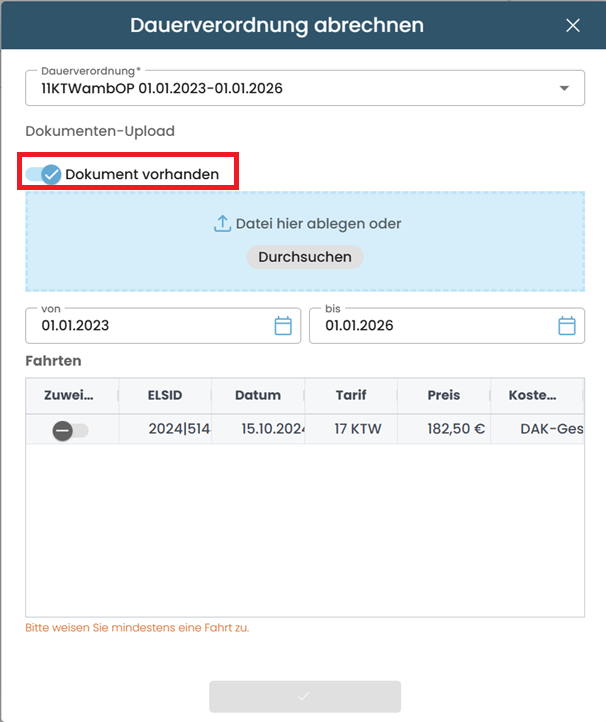Toggle the Dokument vorhanden switch
Image resolution: width=606 pixels, height=722 pixels.
(x=44, y=175)
